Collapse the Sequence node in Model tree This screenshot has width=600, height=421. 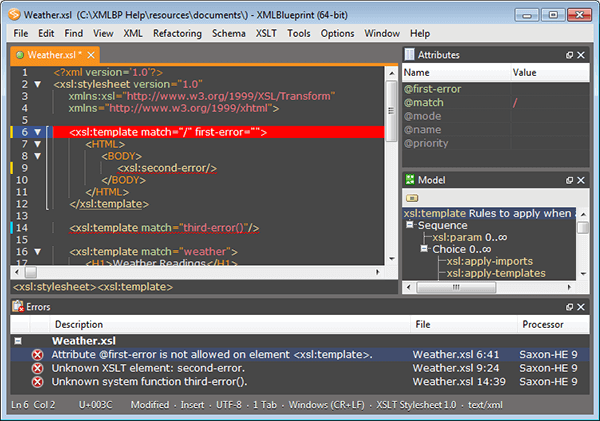pos(410,226)
